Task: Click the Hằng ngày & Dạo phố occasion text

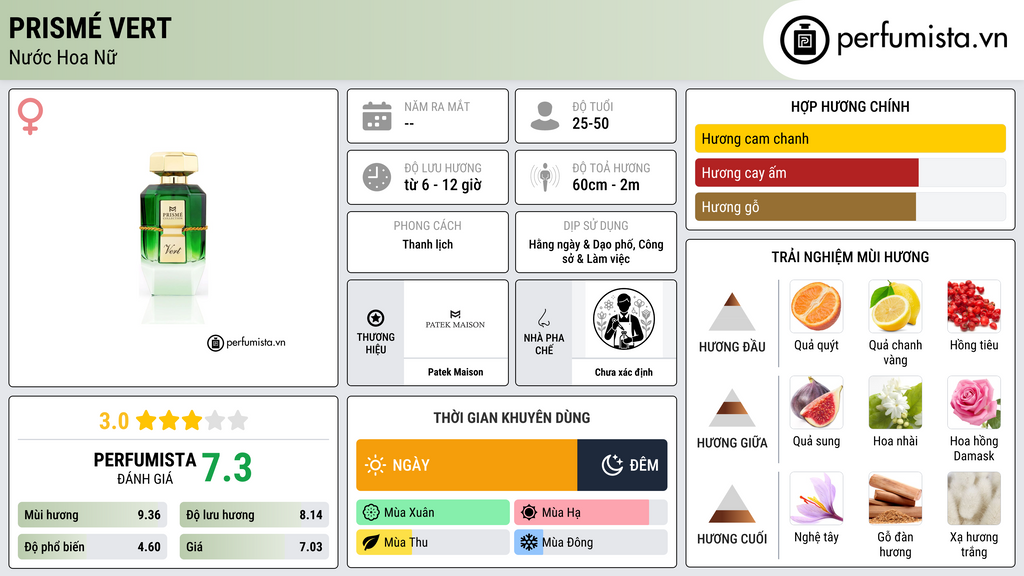Action: coord(596,251)
